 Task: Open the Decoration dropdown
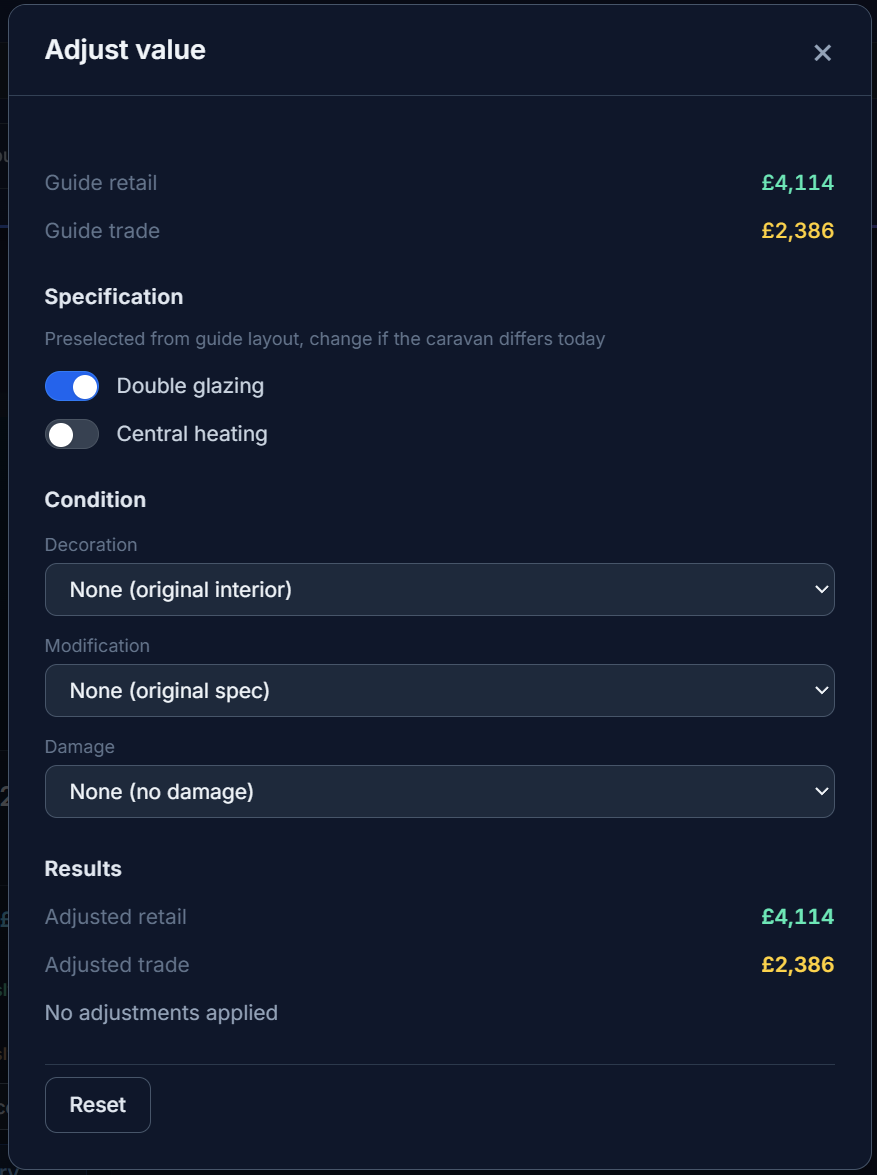coord(440,590)
